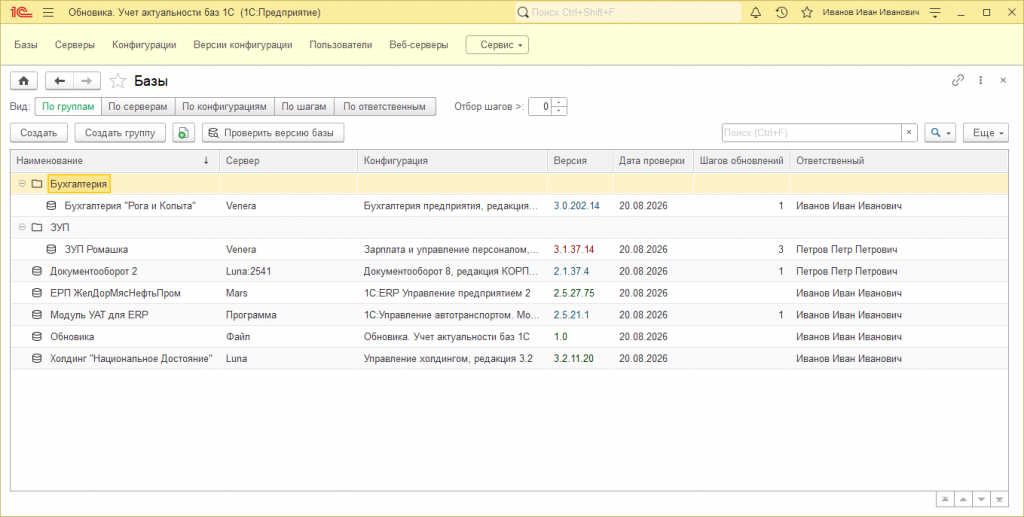
Task: Open history clock icon
Action: [781, 12]
